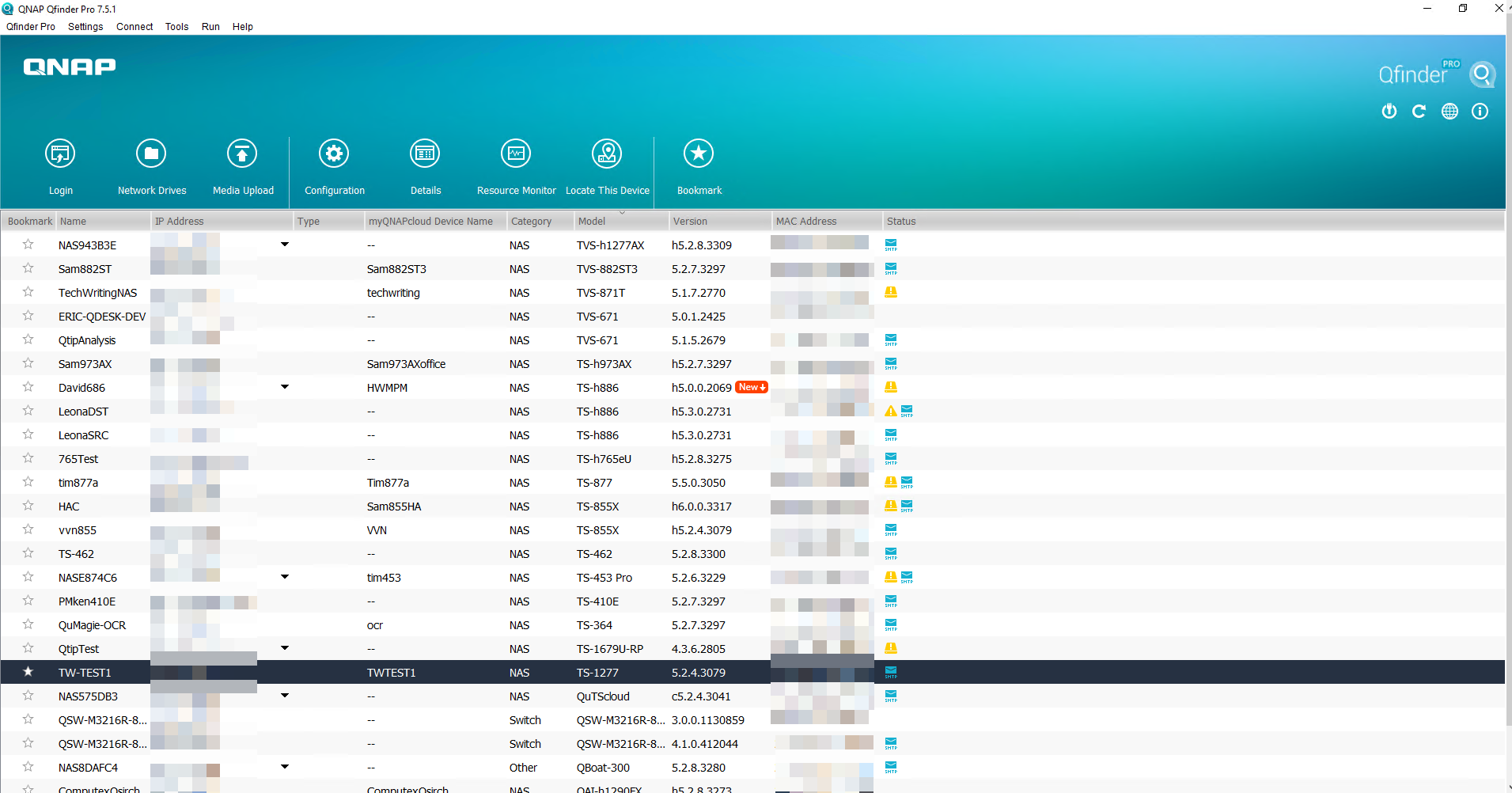This screenshot has width=1512, height=793.
Task: Launch the Resource Monitor icon
Action: [x=516, y=154]
